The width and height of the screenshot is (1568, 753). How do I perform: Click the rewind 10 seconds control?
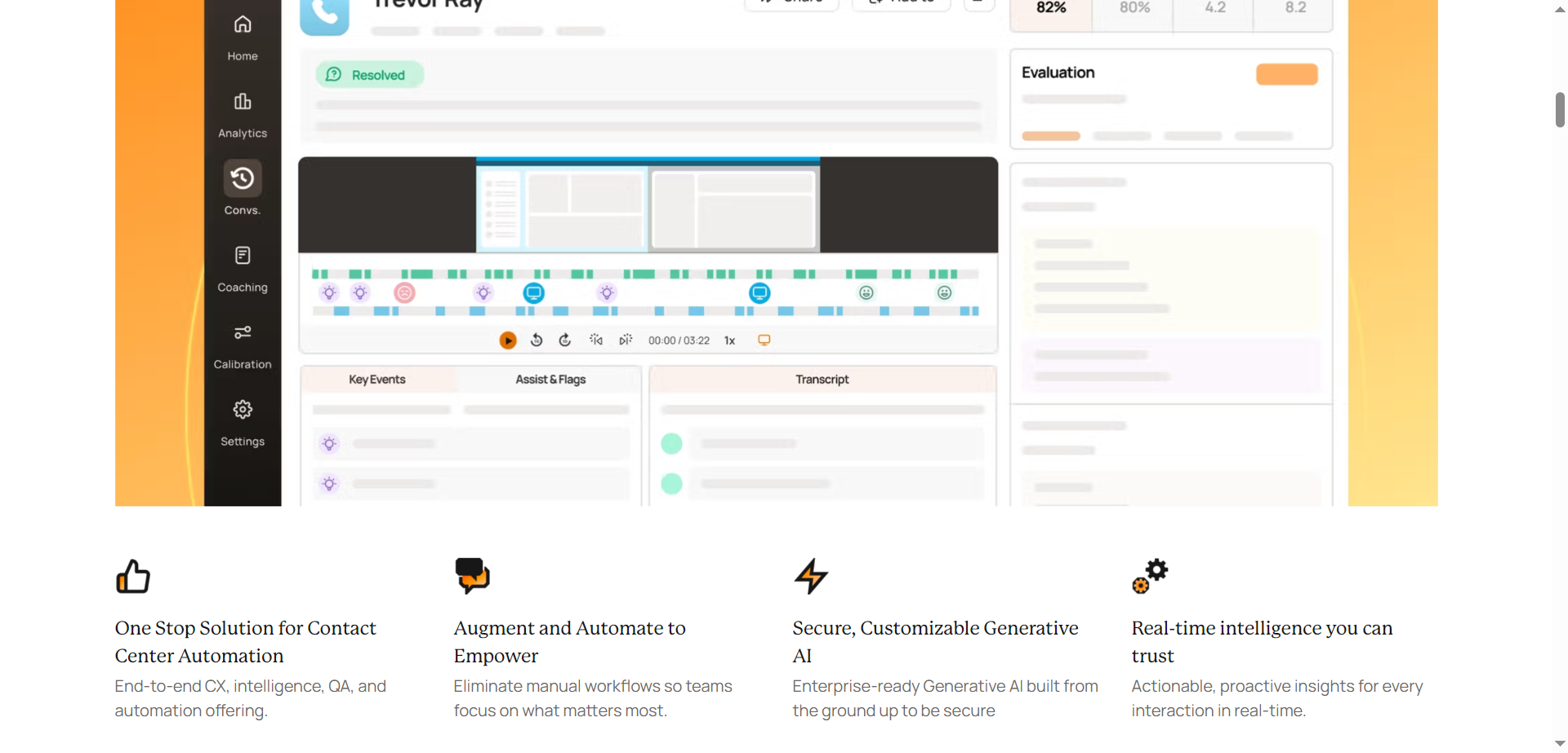537,340
